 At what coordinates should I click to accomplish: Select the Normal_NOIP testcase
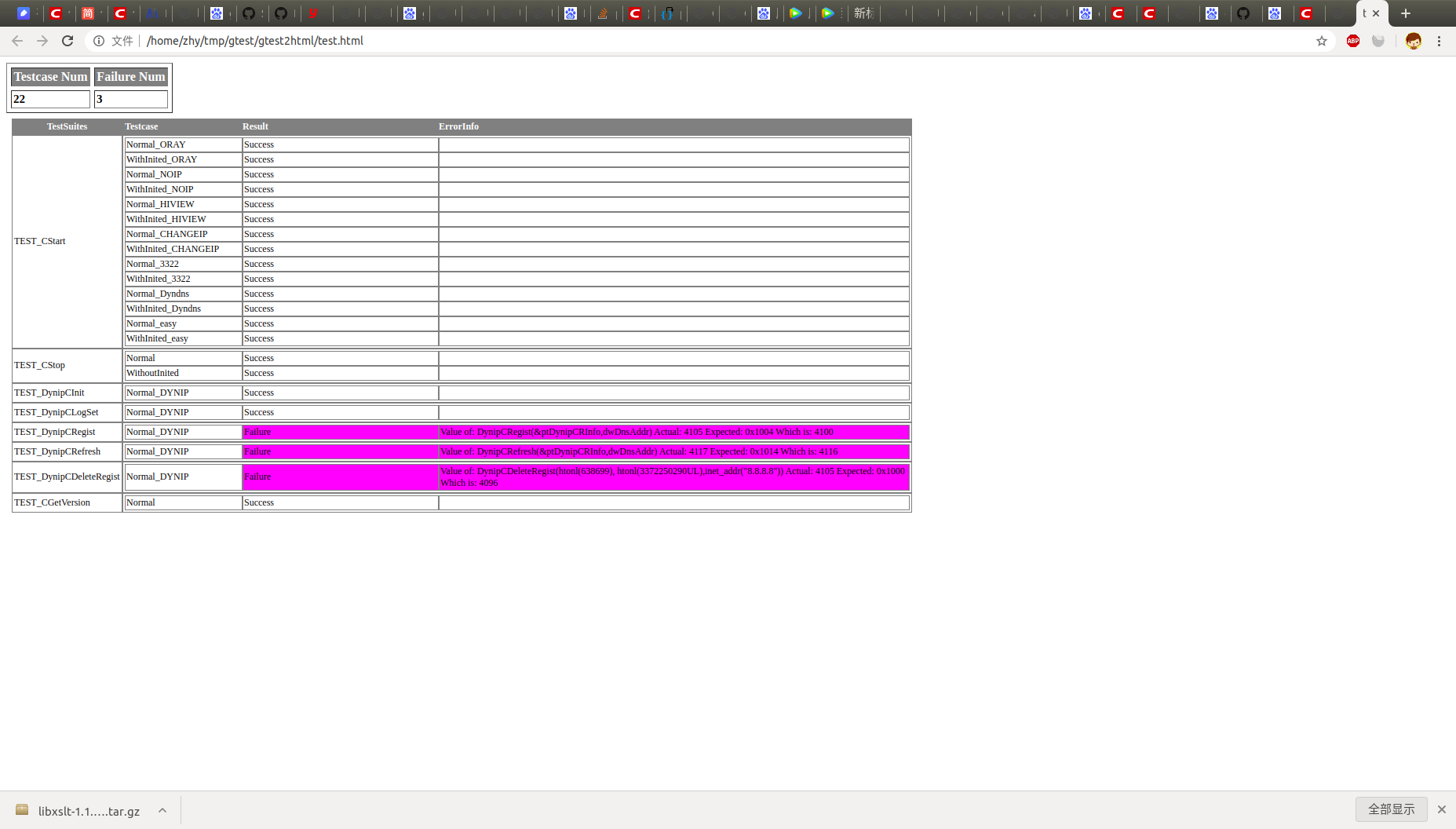183,174
